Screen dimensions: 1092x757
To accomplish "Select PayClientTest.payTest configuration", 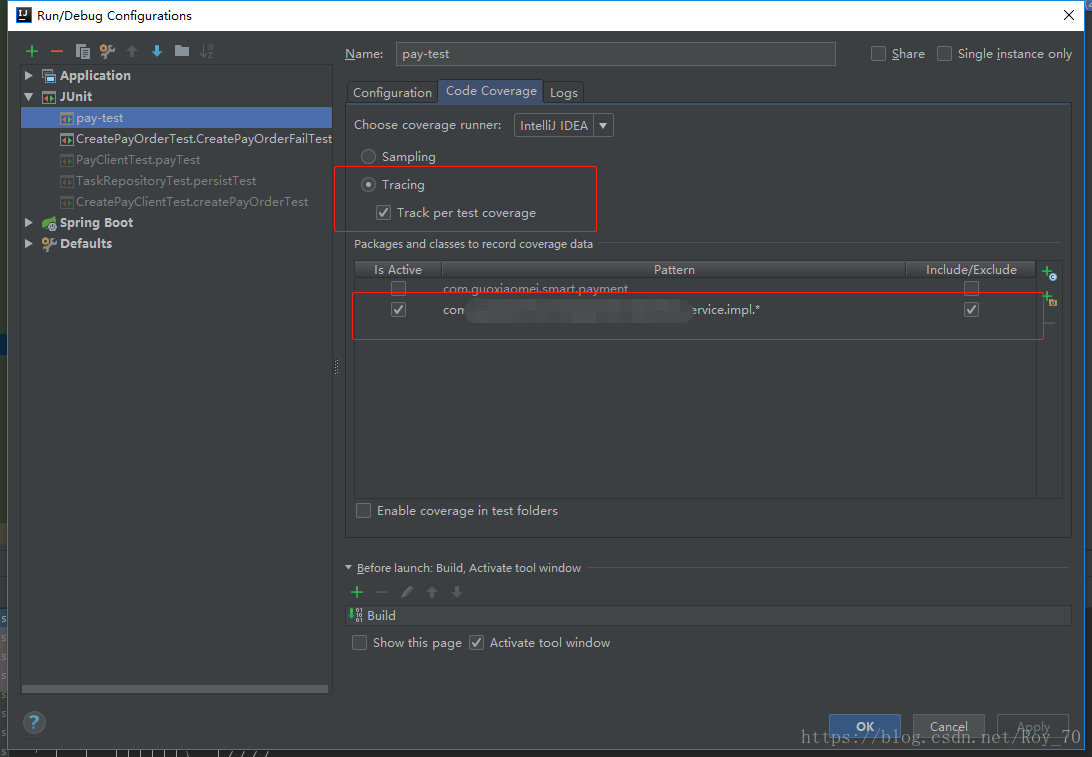I will [177, 159].
